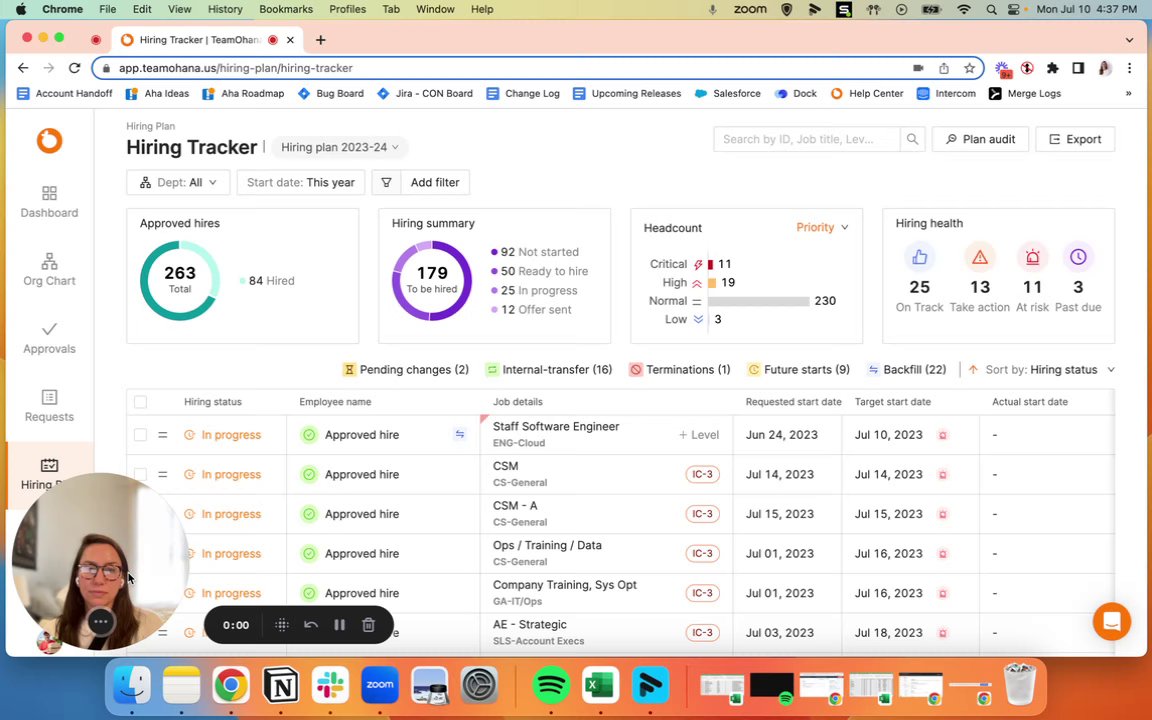Toggle Pending changes (2) filter
The width and height of the screenshot is (1152, 720).
click(x=406, y=370)
